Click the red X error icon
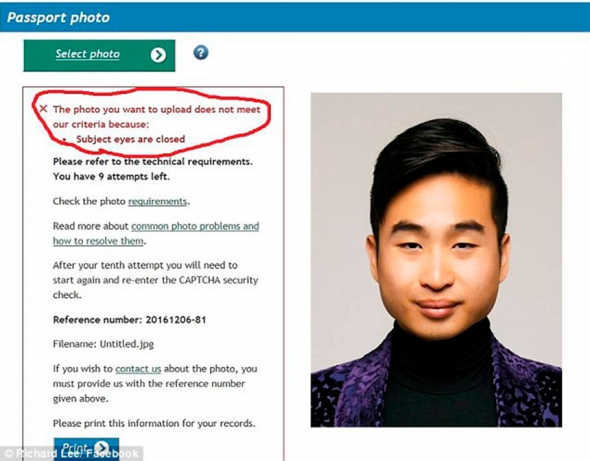Image resolution: width=590 pixels, height=461 pixels. click(44, 109)
